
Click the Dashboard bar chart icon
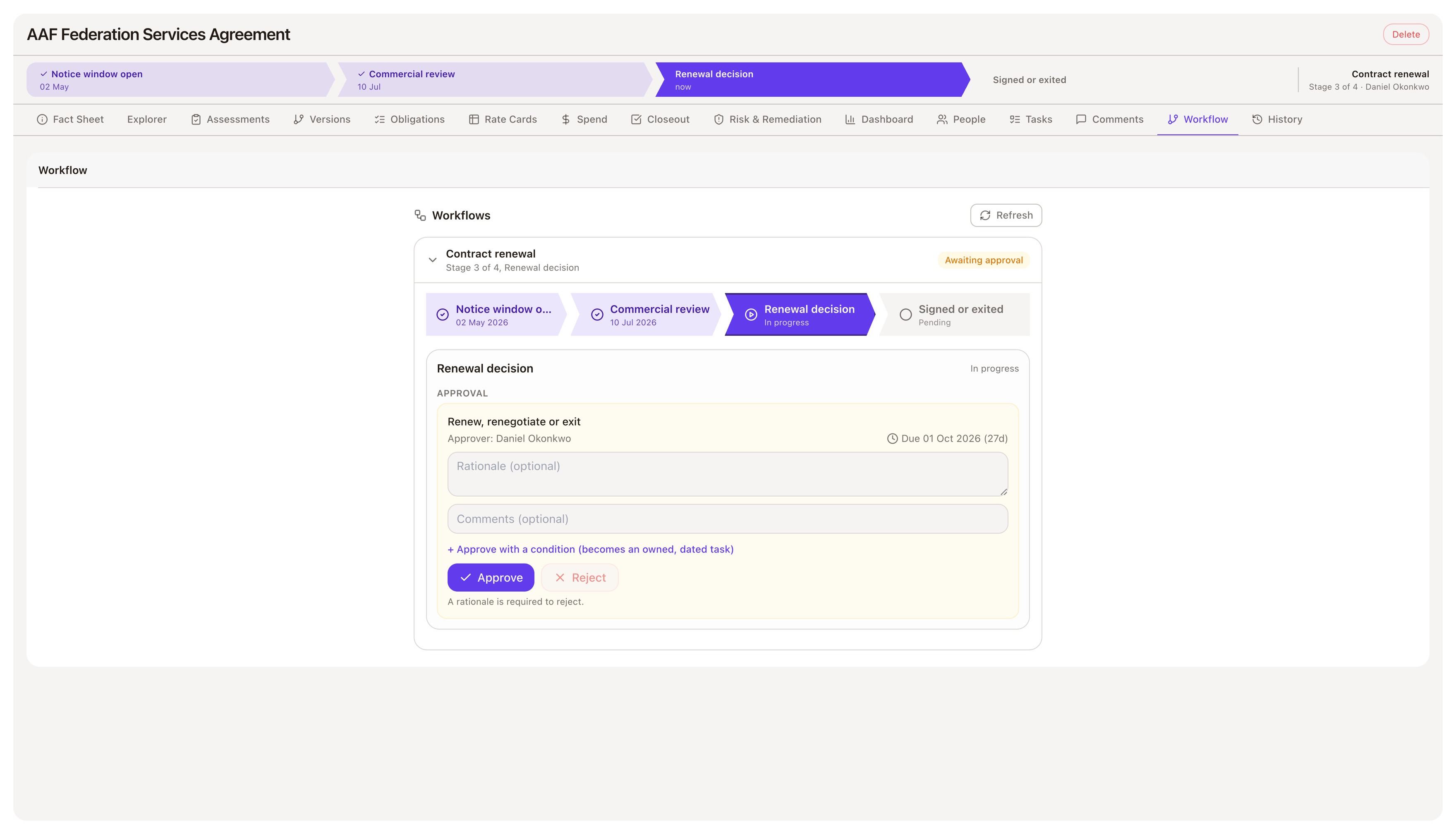tap(850, 119)
